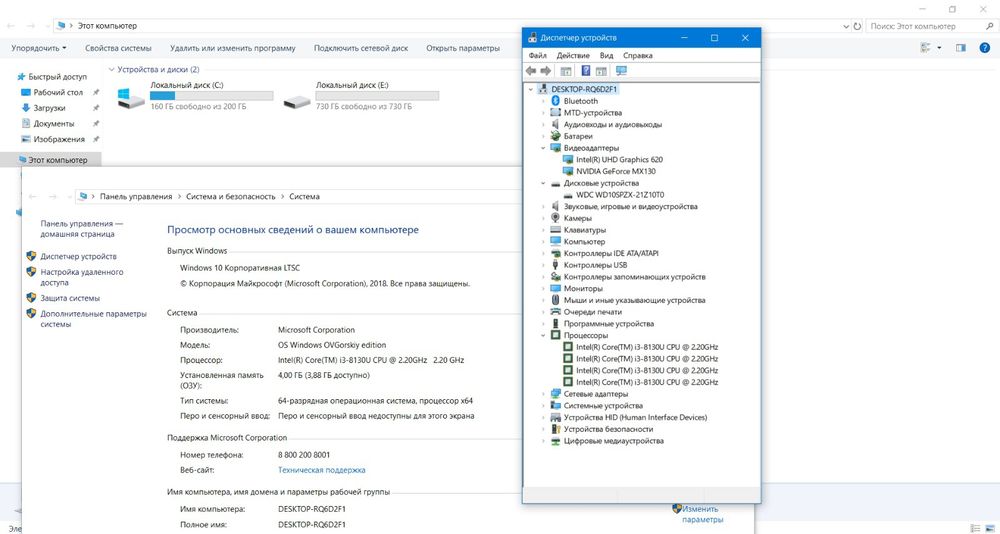Select the mouse icon beside Мыши и иные указывающие устройства
The height and width of the screenshot is (534, 1000).
pos(555,300)
